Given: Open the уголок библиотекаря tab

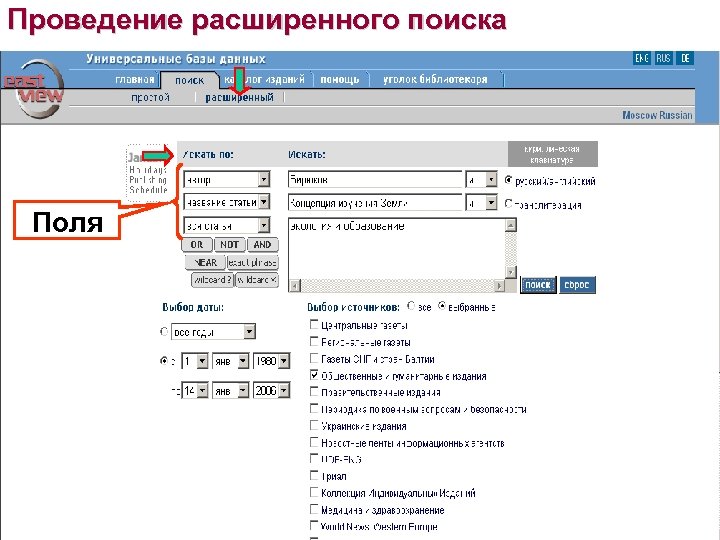Looking at the screenshot, I should [x=435, y=79].
